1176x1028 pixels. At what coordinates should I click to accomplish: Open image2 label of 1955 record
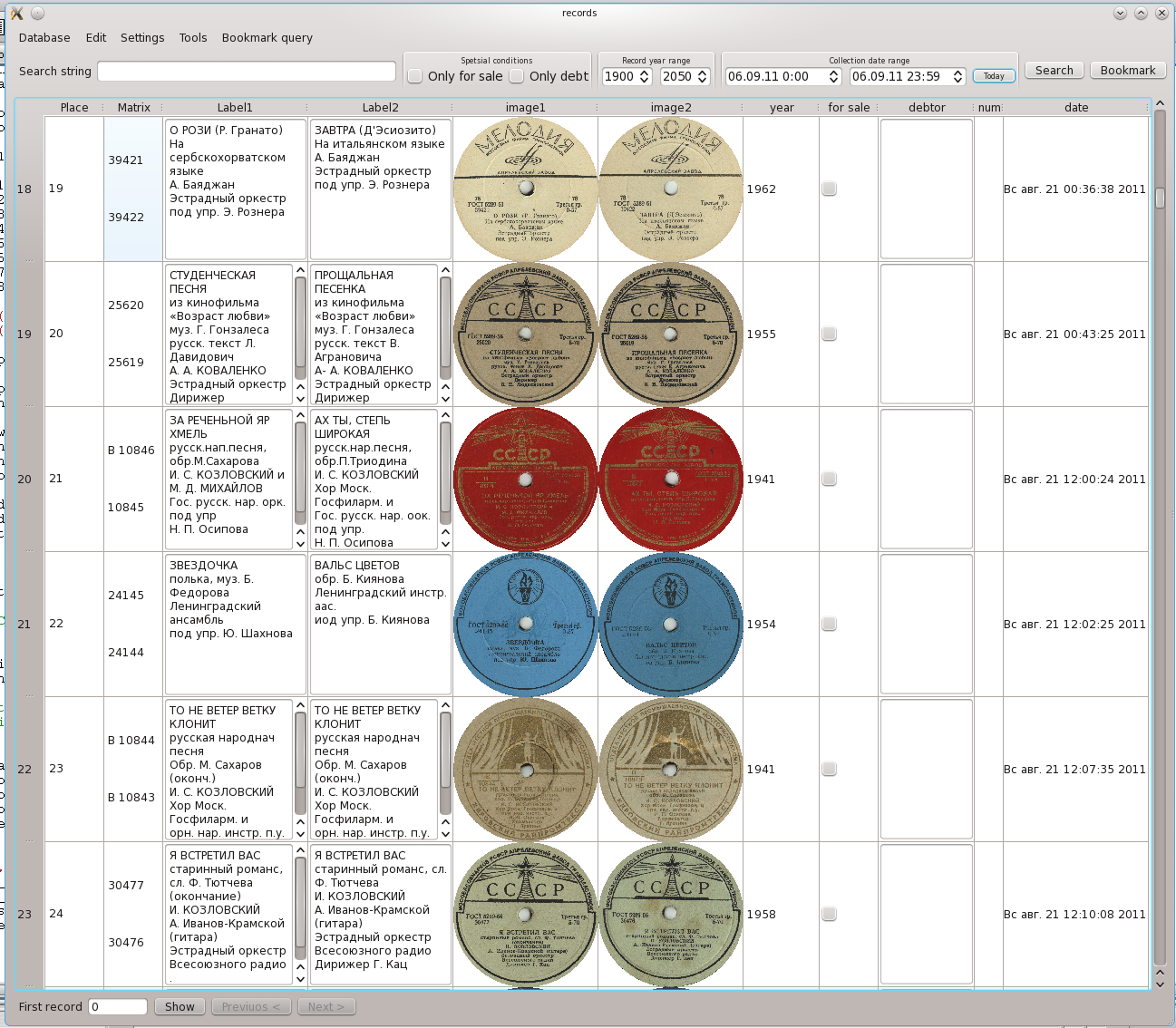671,334
